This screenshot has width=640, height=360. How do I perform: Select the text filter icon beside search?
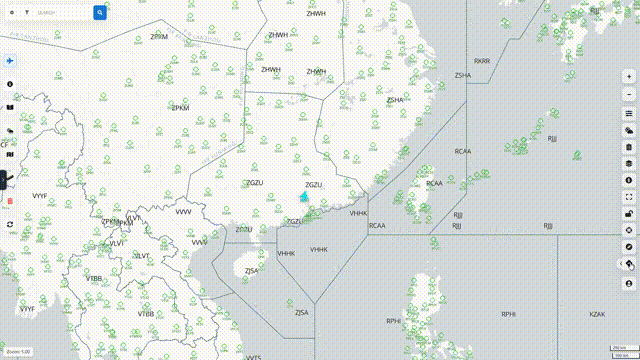point(27,13)
